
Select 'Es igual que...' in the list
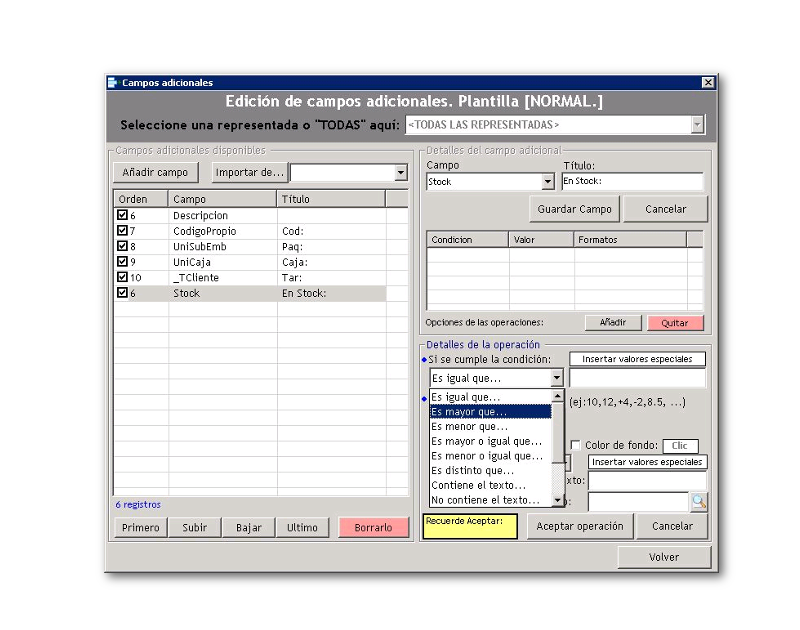click(491, 397)
